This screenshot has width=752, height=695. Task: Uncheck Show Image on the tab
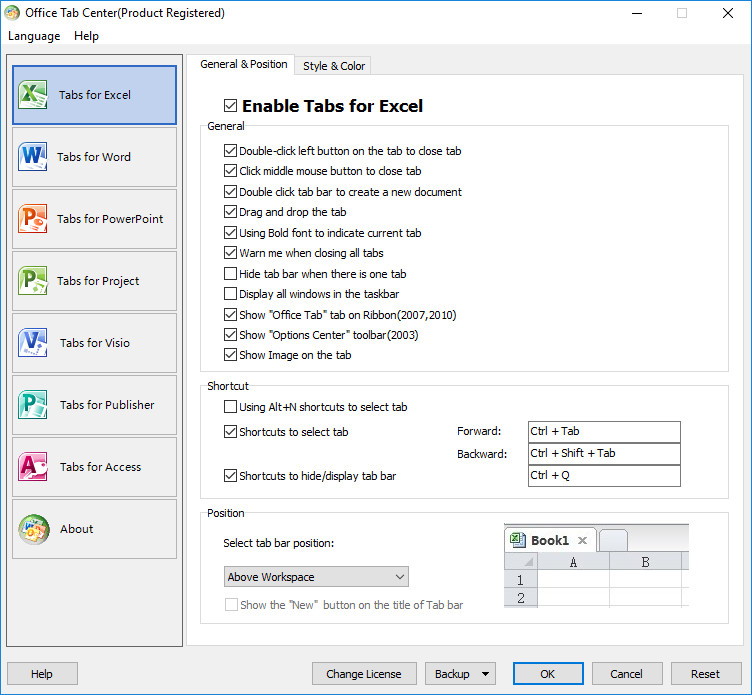click(x=230, y=354)
